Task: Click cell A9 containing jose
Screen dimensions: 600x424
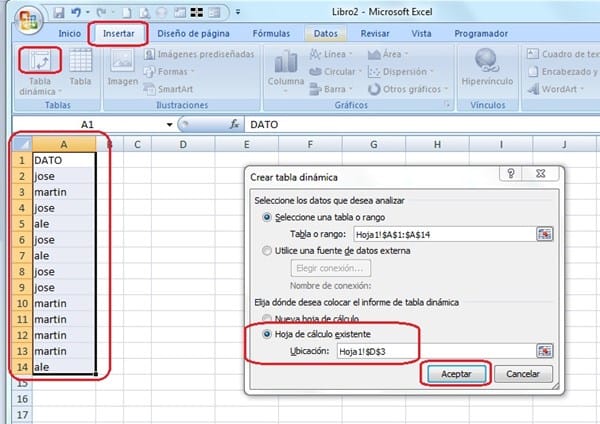Action: pyautogui.click(x=64, y=287)
